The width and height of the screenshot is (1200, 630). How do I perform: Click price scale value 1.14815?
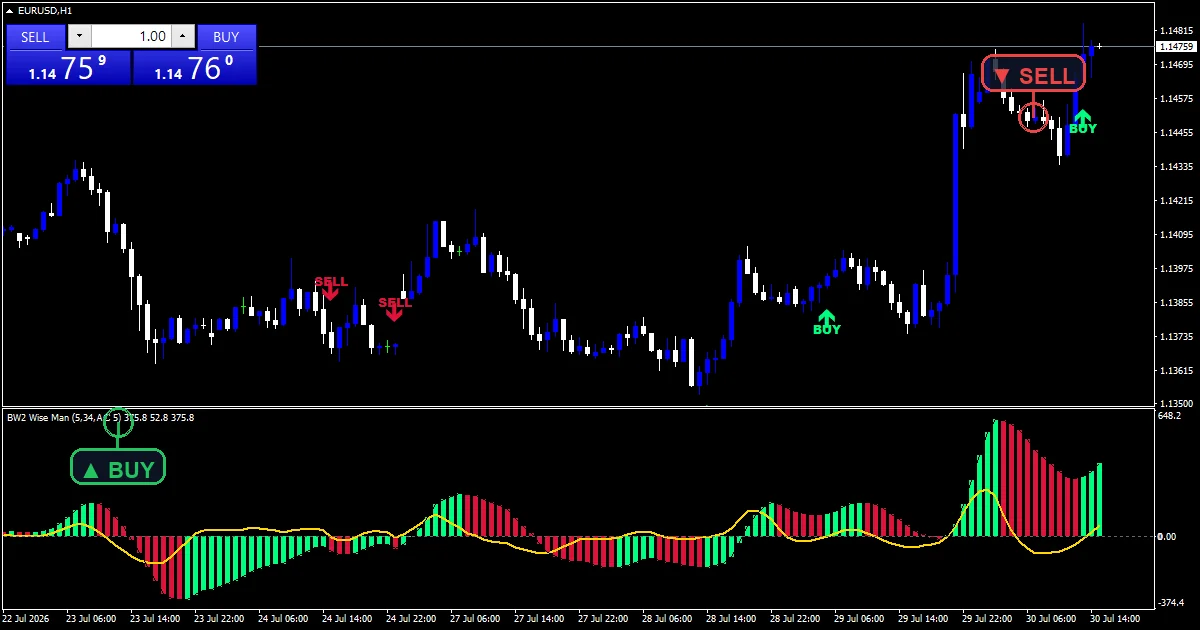[x=1175, y=30]
